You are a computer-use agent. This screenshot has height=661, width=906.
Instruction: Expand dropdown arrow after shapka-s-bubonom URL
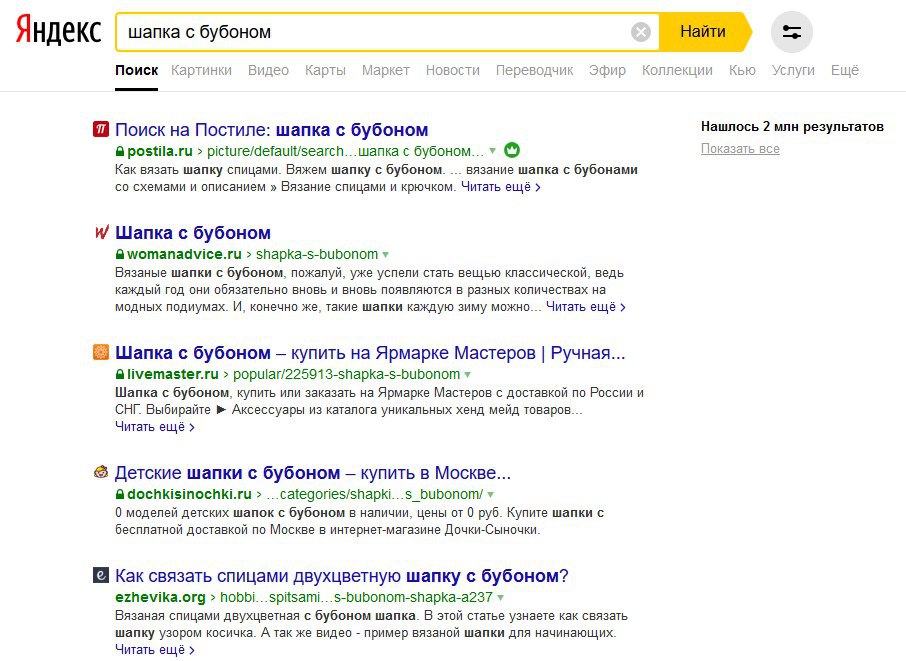tap(385, 254)
